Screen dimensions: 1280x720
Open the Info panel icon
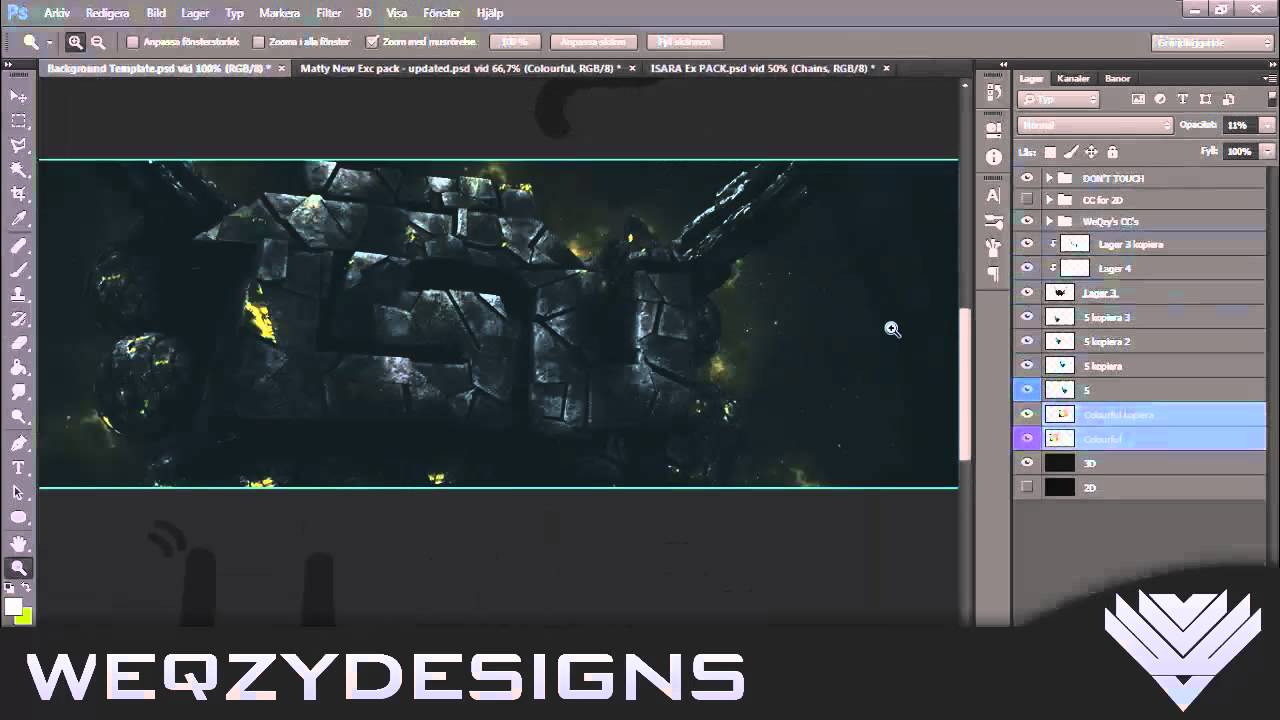click(993, 157)
